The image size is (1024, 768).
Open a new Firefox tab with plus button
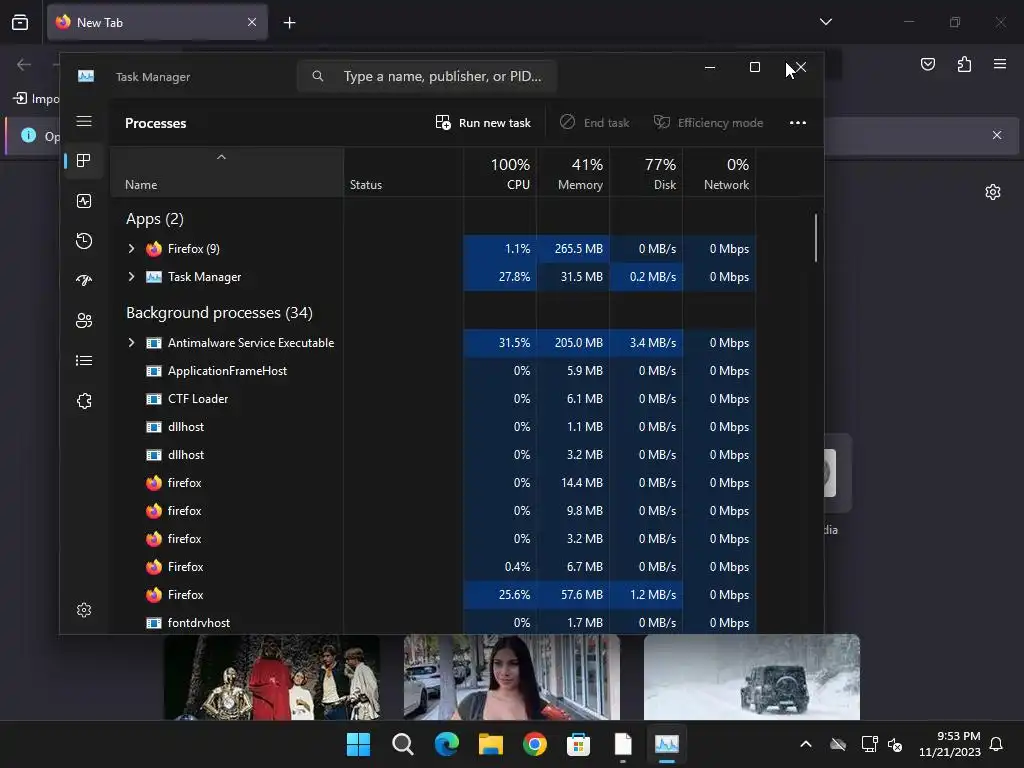point(289,23)
